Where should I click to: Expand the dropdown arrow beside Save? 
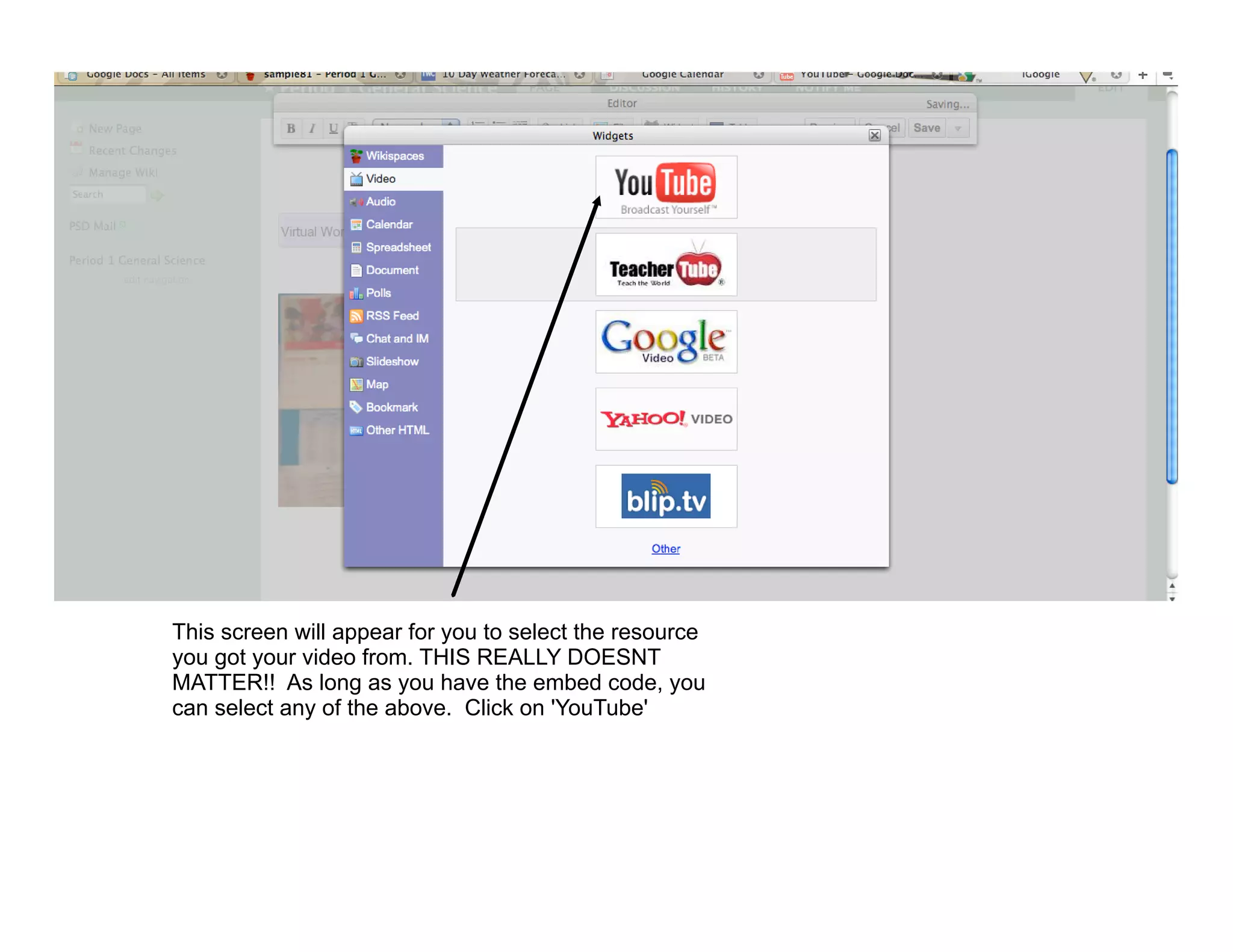click(x=958, y=128)
